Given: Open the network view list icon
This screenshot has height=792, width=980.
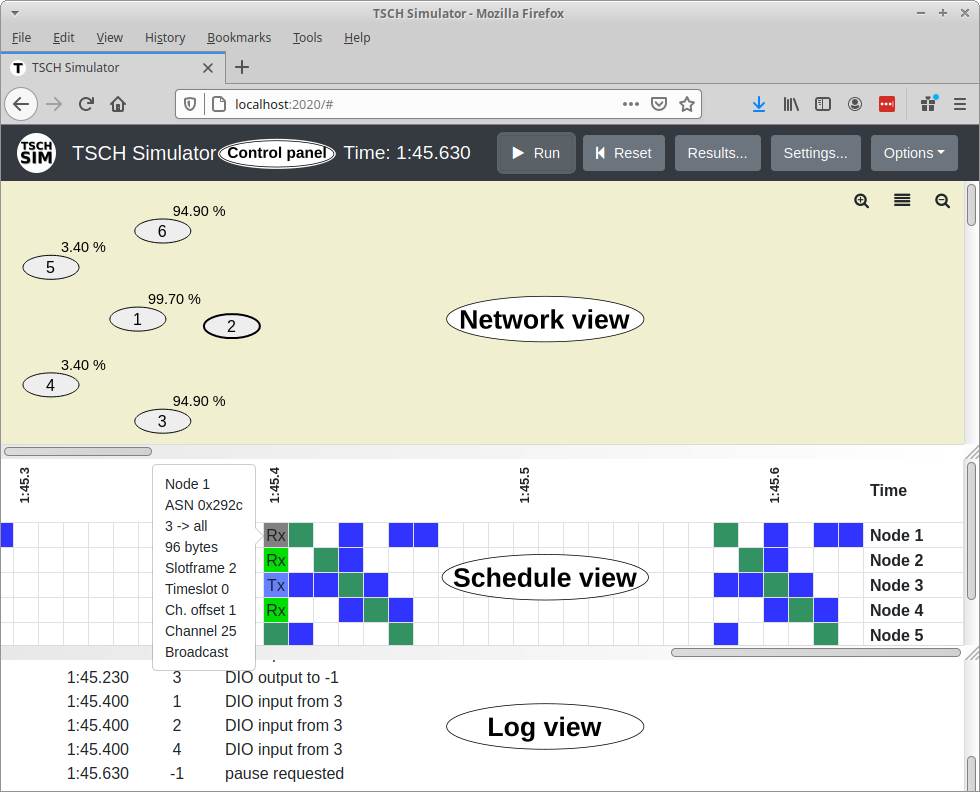Looking at the screenshot, I should pos(901,200).
